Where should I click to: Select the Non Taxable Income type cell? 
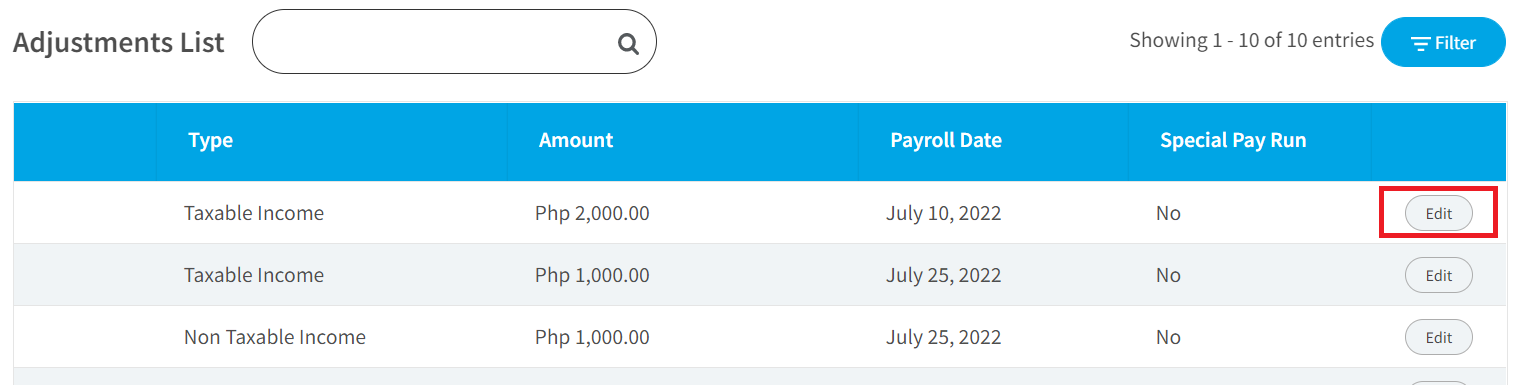tap(275, 337)
